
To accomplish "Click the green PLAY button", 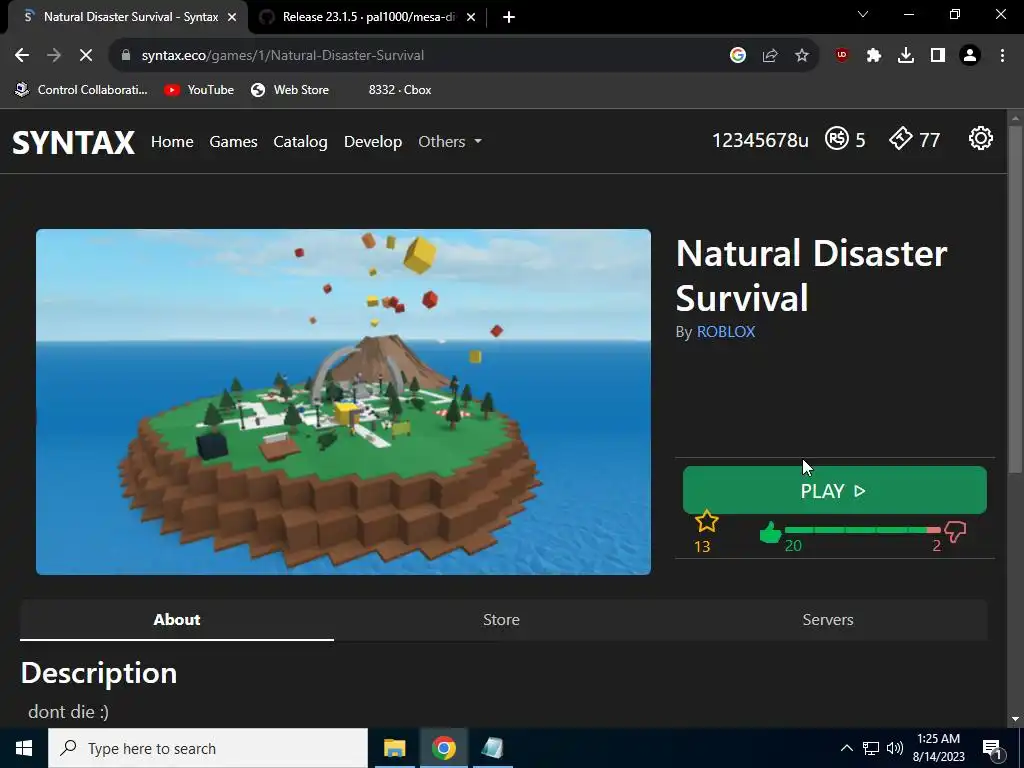I will (835, 490).
